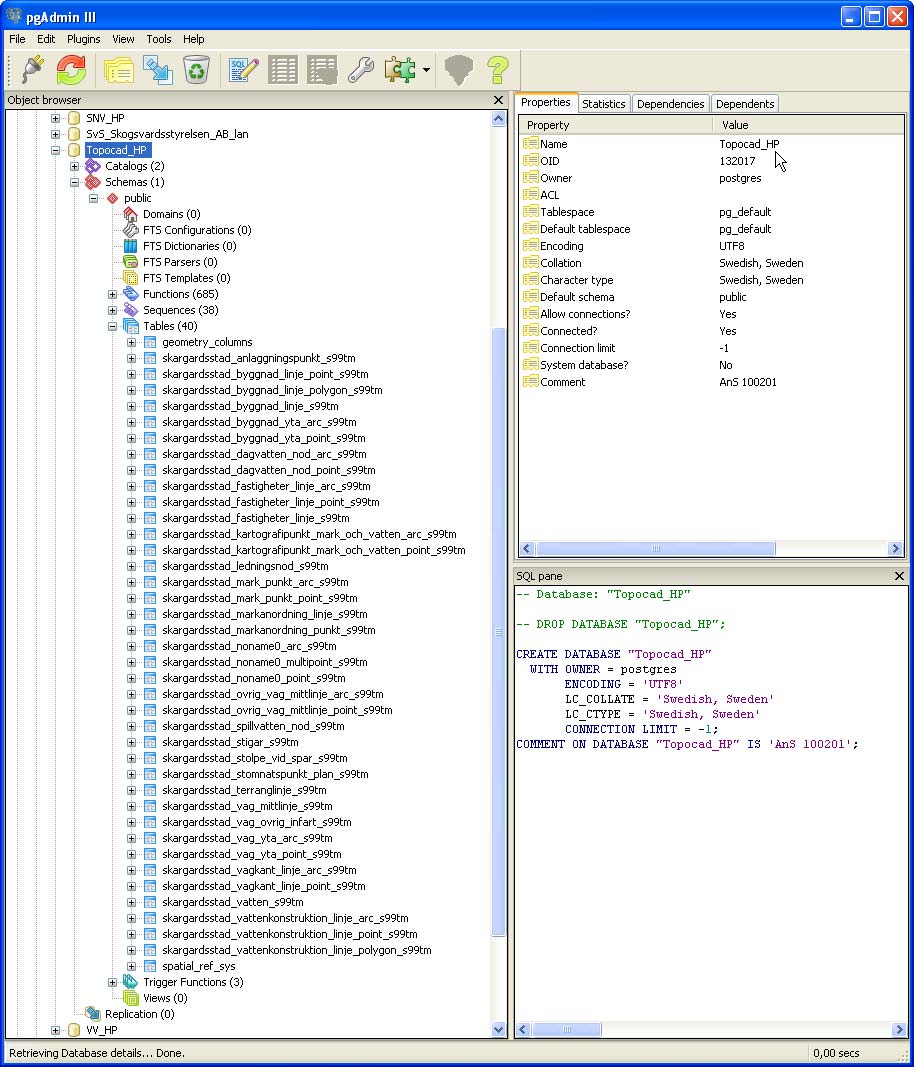Screen dimensions: 914x1067
Task: Switch to the Dependents tab
Action: pos(745,103)
